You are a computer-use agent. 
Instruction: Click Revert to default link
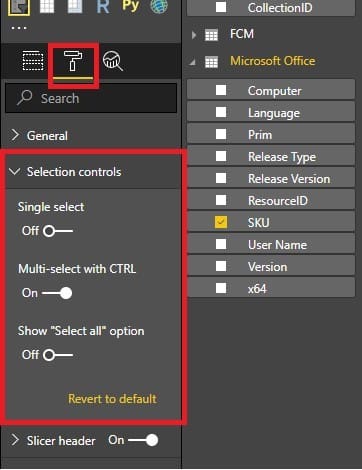point(112,399)
